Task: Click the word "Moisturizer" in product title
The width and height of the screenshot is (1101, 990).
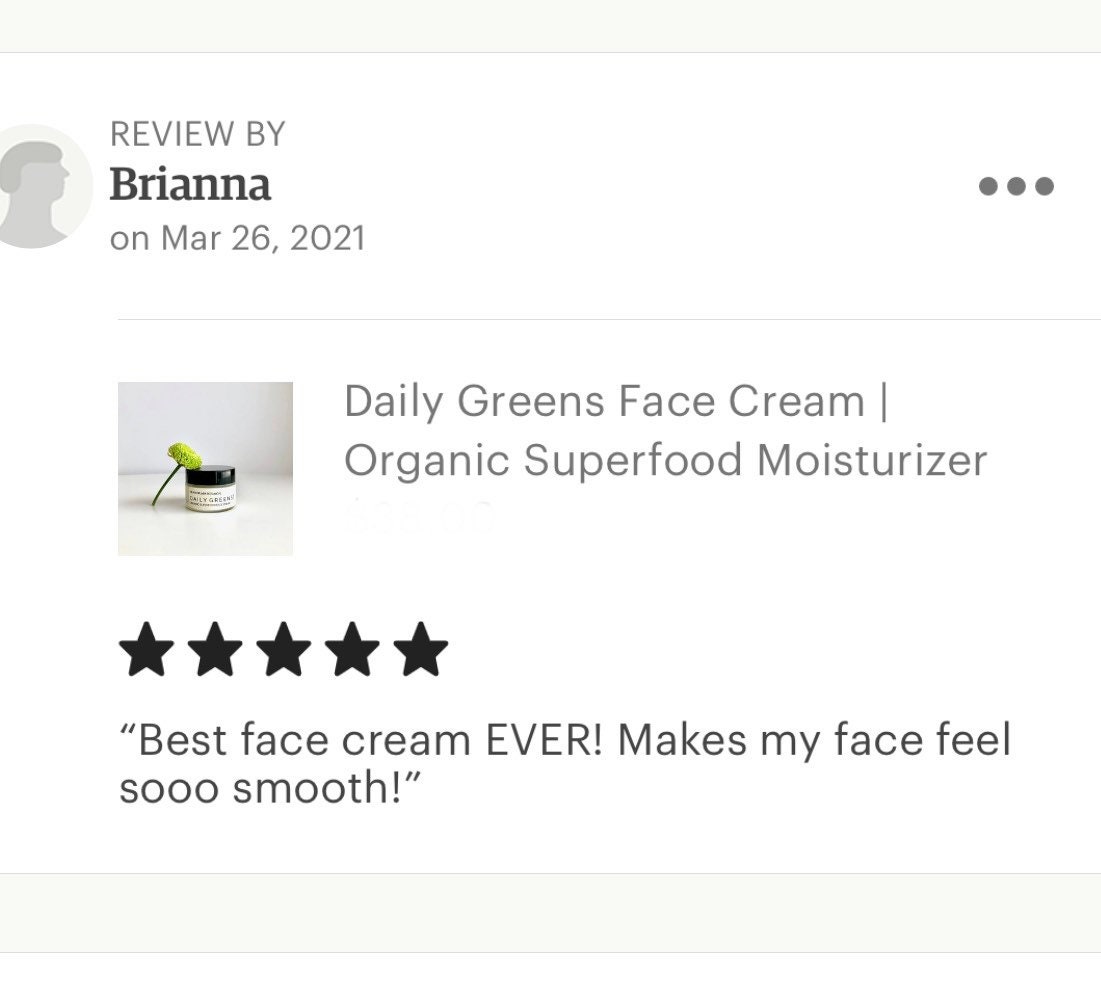Action: click(872, 461)
